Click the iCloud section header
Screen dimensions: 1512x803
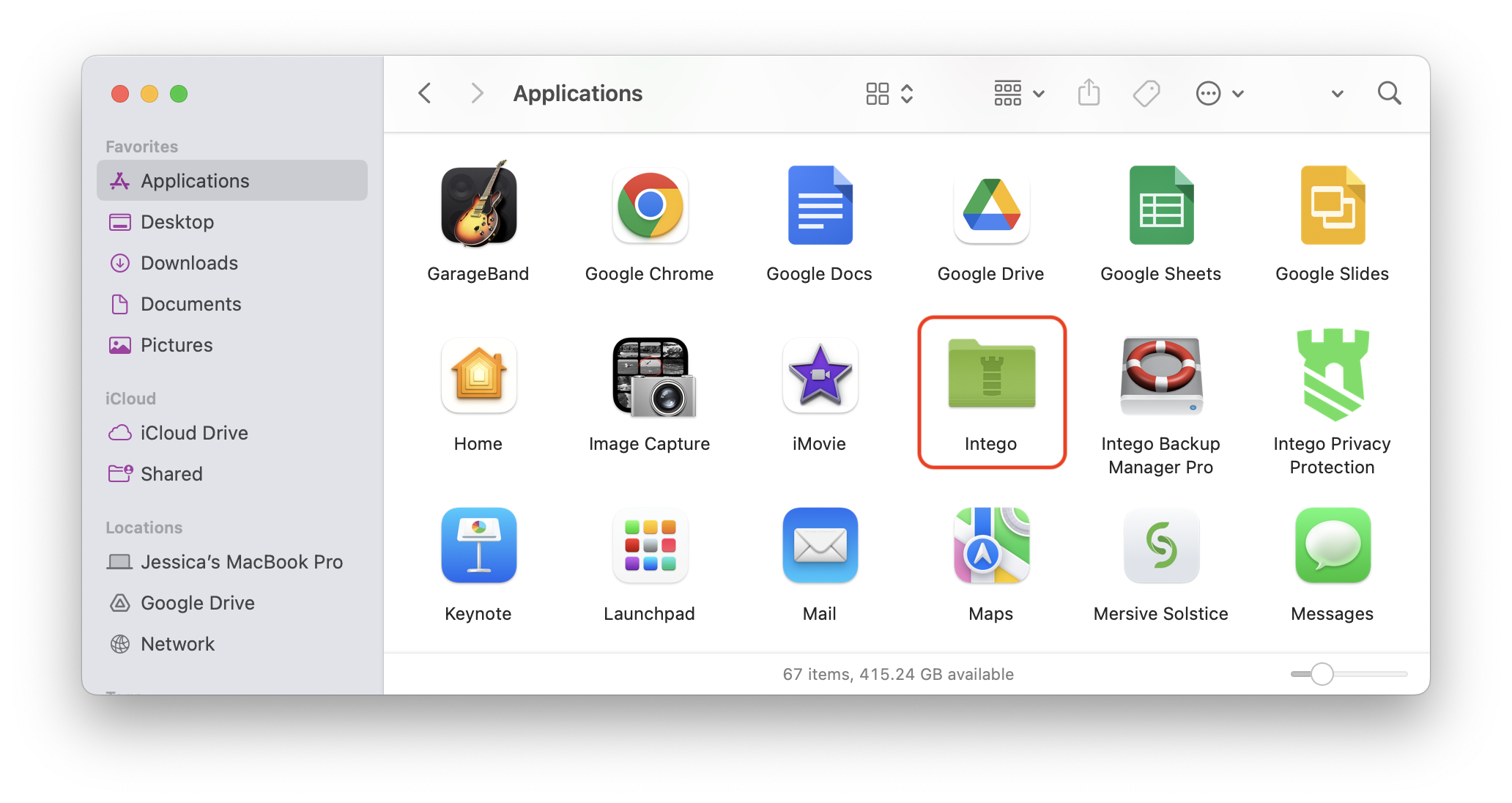(x=130, y=399)
